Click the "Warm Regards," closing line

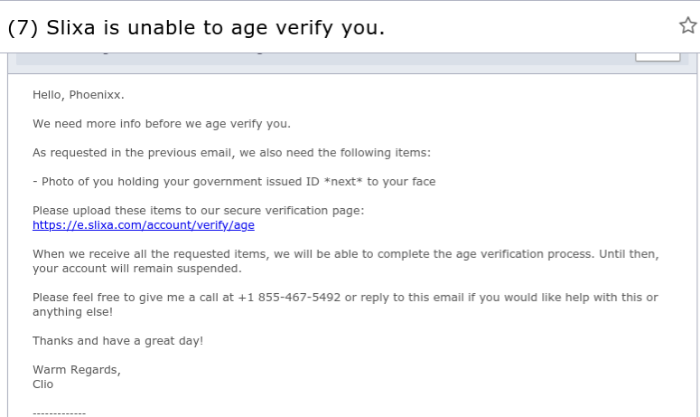point(76,370)
